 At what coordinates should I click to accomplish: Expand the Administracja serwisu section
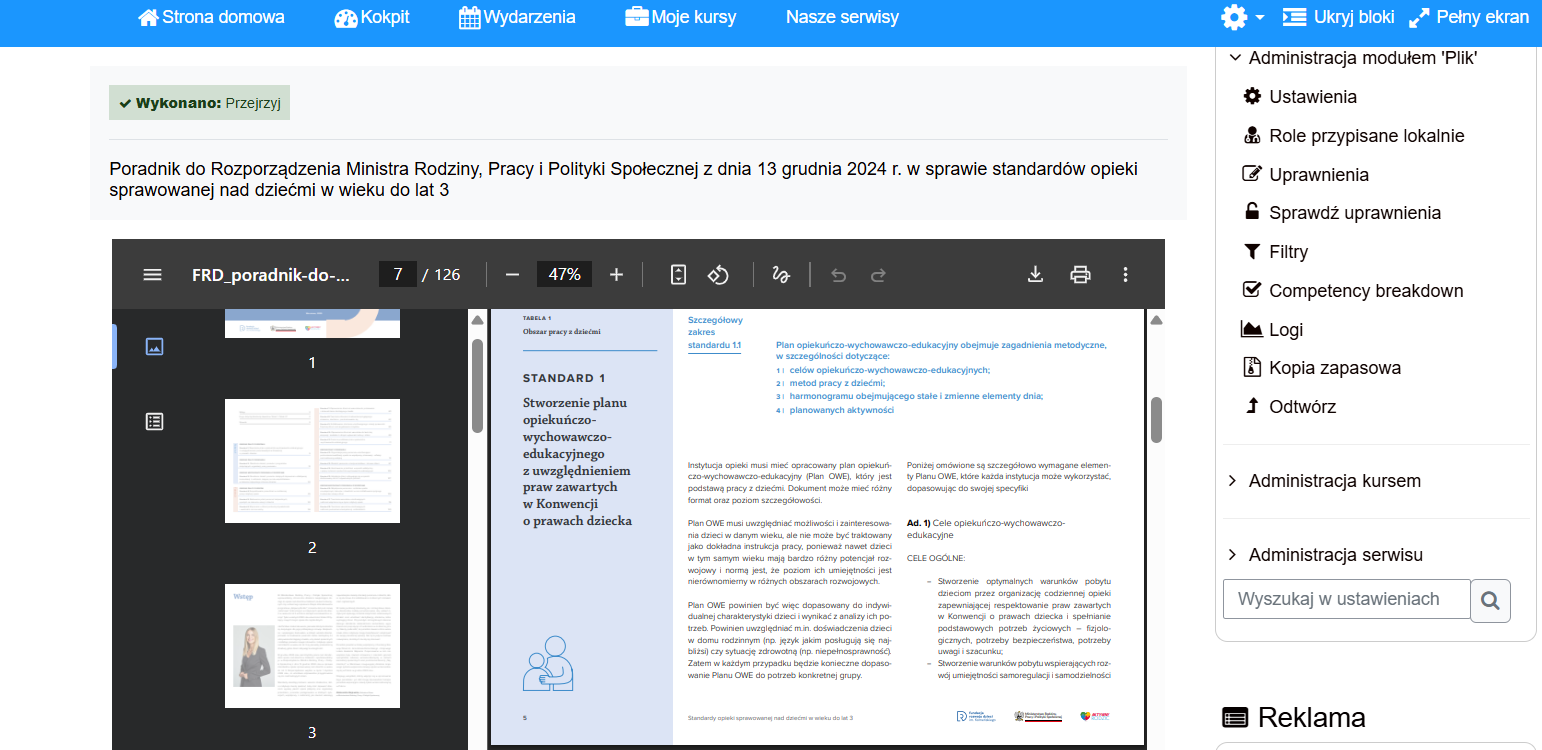tap(1335, 555)
